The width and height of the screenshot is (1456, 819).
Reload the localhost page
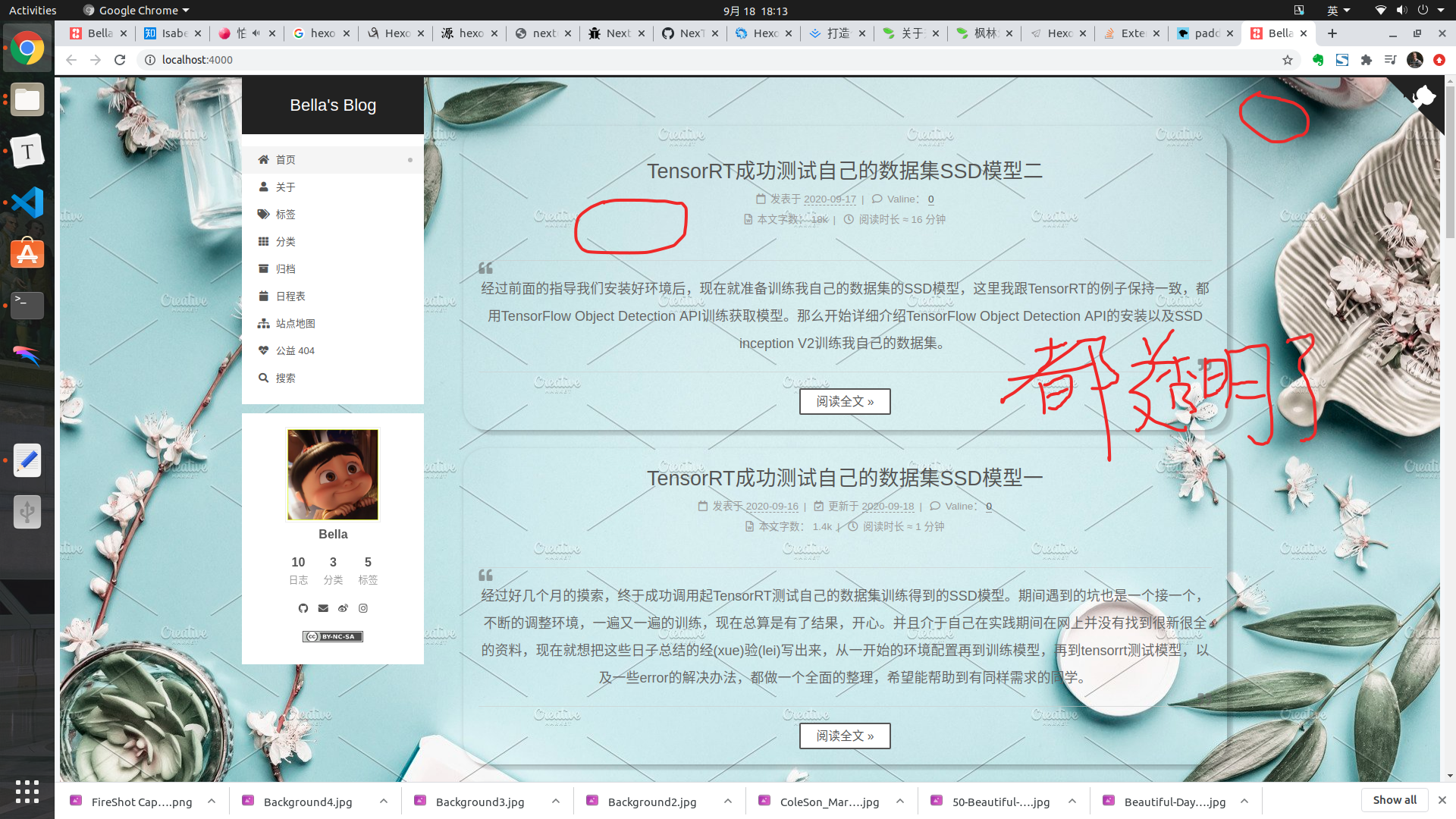tap(120, 60)
